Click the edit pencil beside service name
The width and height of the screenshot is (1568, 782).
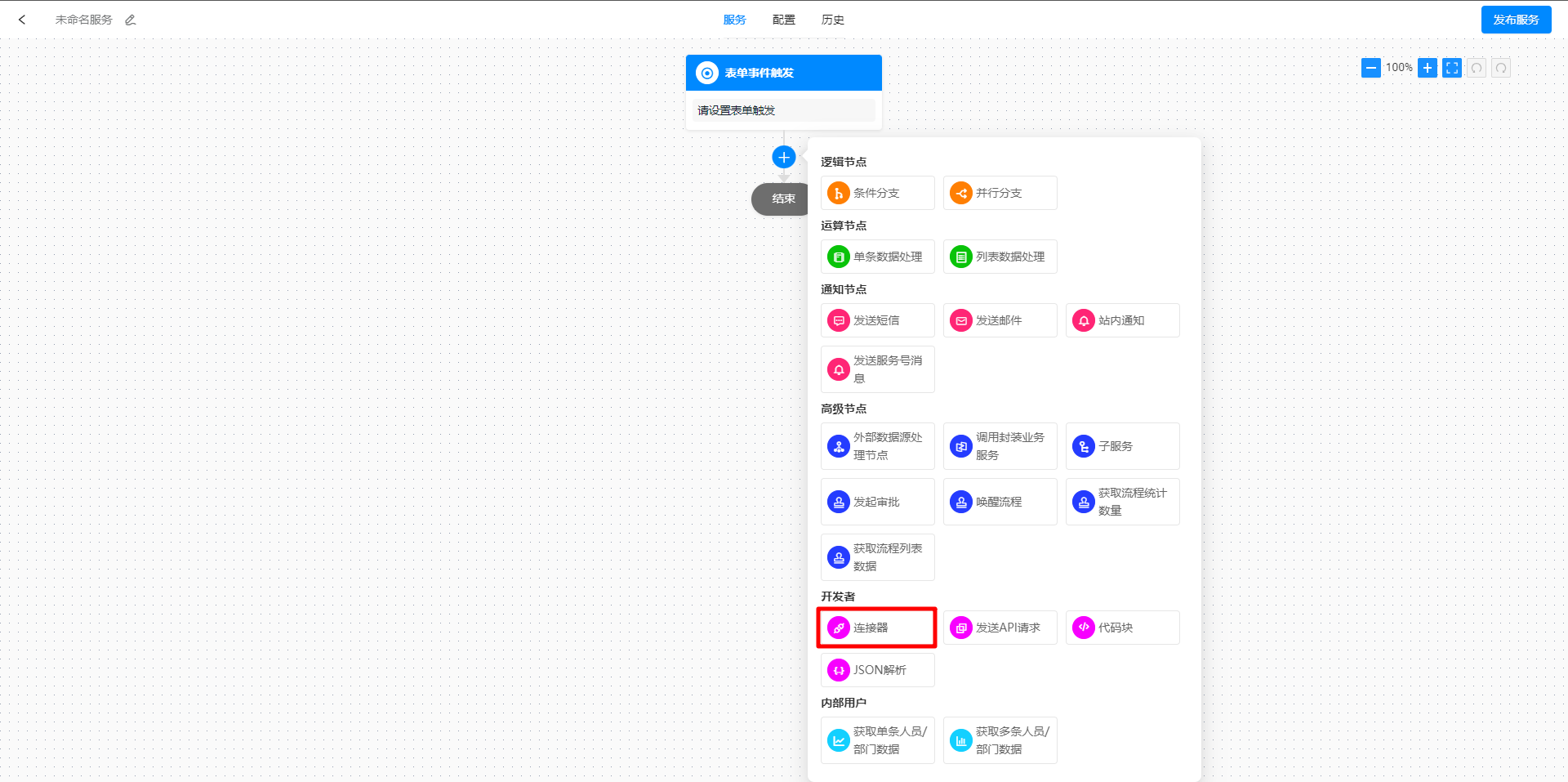[x=131, y=20]
